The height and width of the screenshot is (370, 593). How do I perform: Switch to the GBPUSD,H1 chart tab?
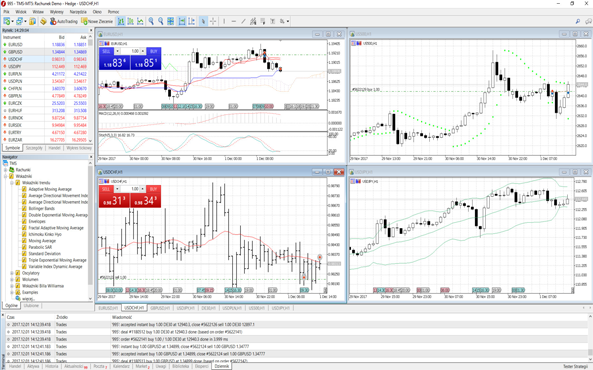160,308
